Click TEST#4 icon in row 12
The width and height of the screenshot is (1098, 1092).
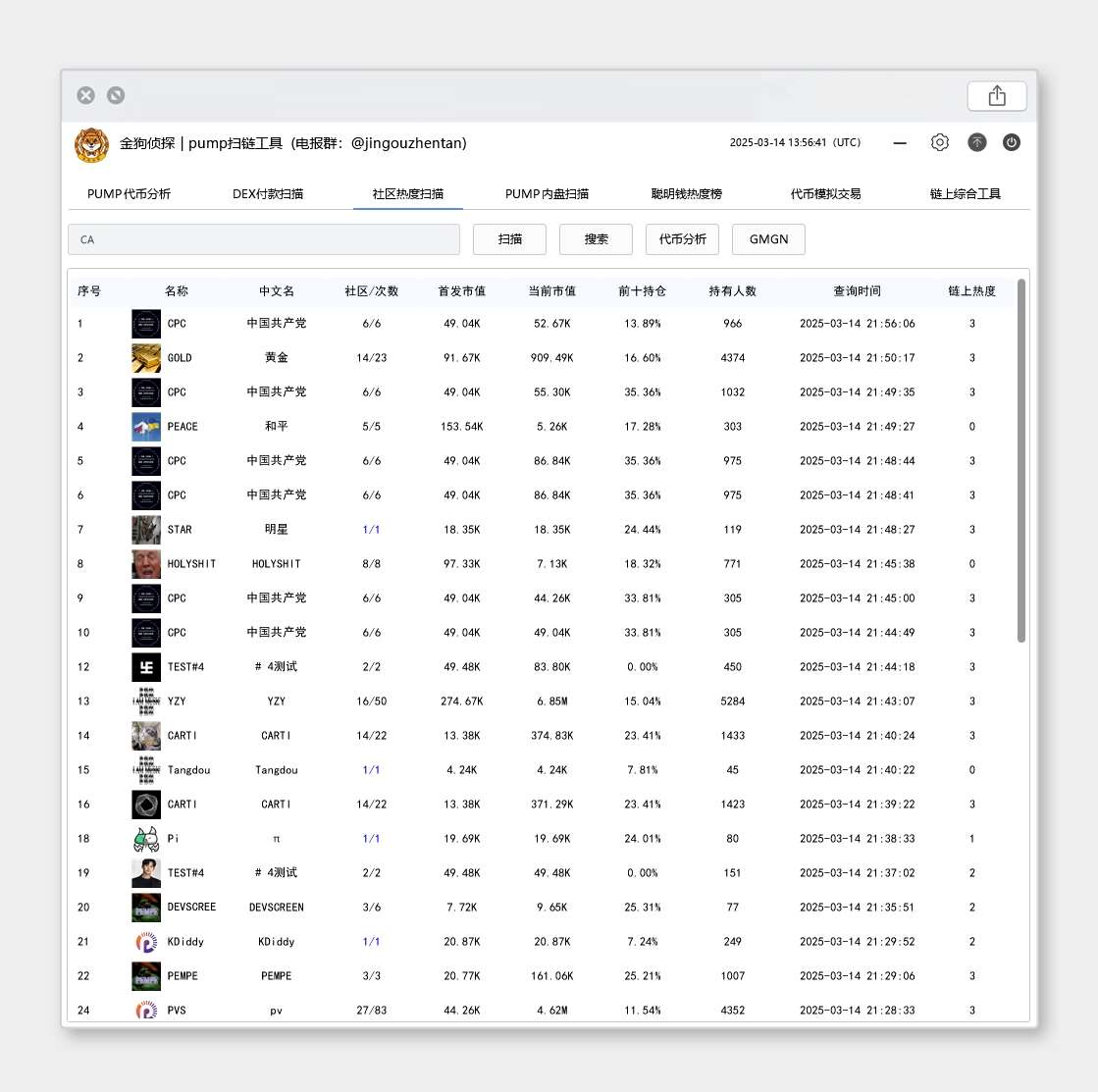tap(146, 667)
